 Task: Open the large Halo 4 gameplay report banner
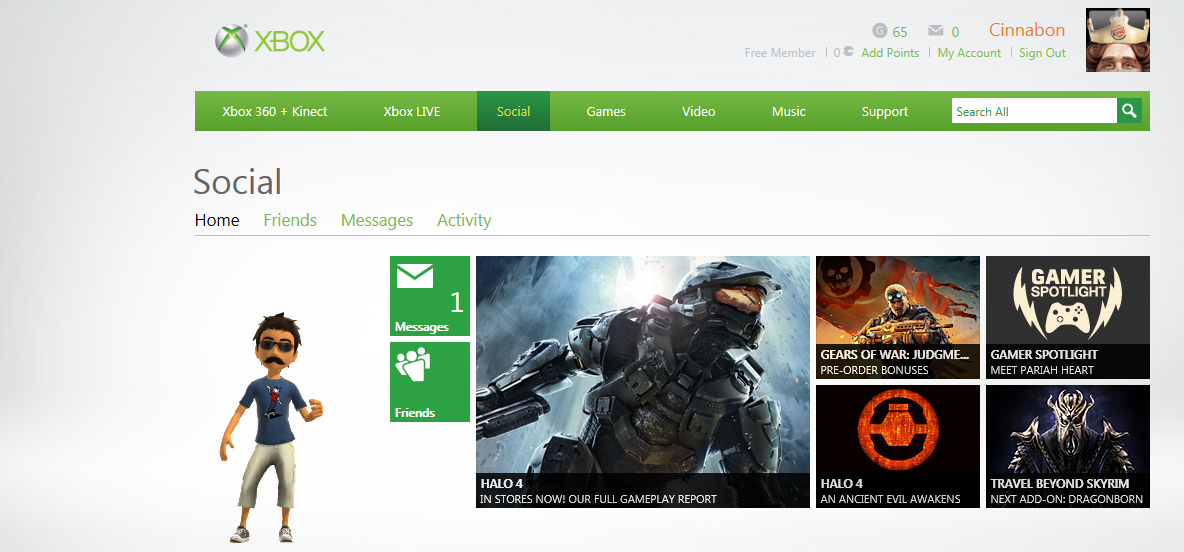click(643, 382)
